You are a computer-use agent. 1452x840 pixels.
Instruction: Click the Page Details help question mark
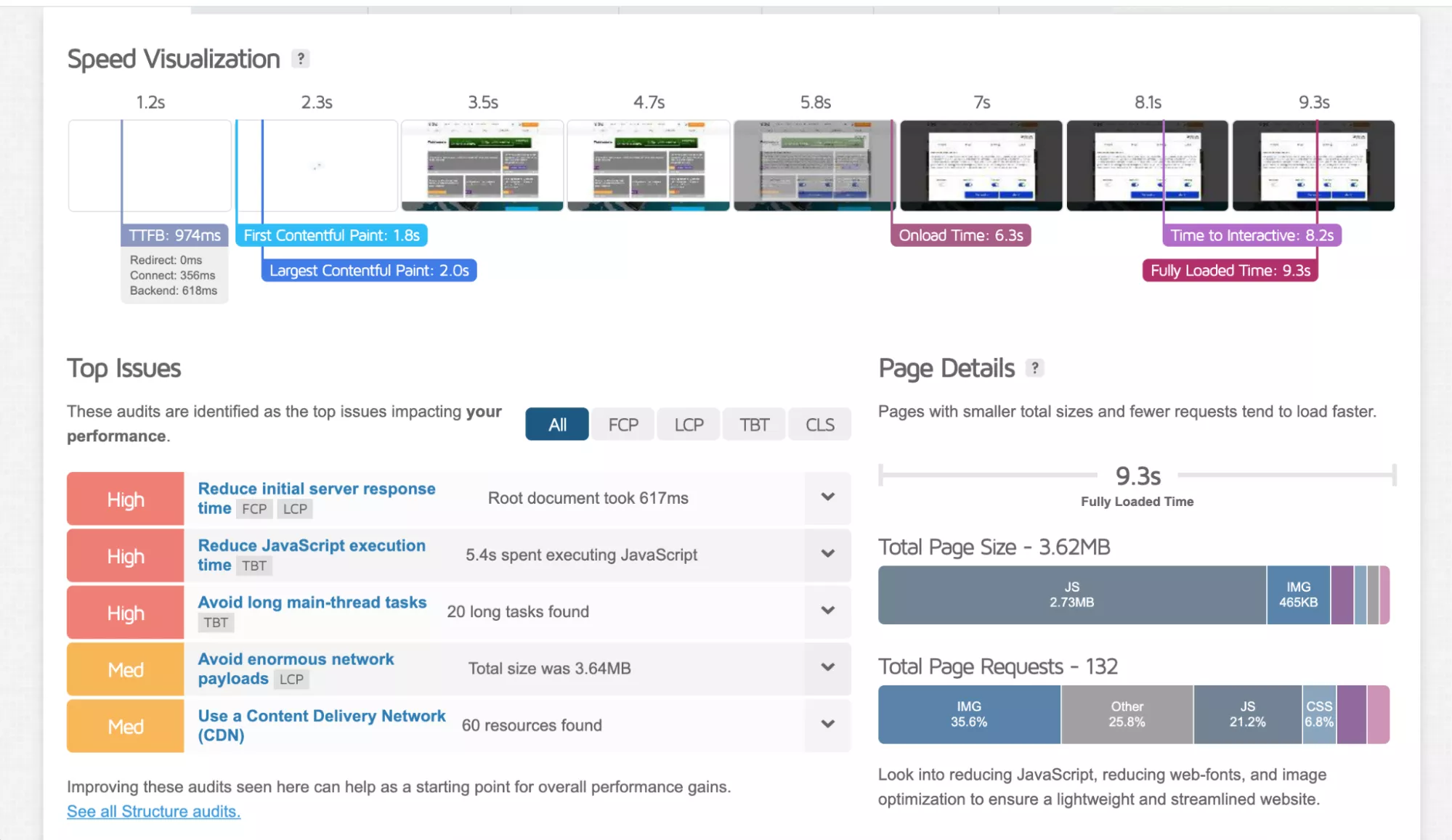pyautogui.click(x=1034, y=368)
